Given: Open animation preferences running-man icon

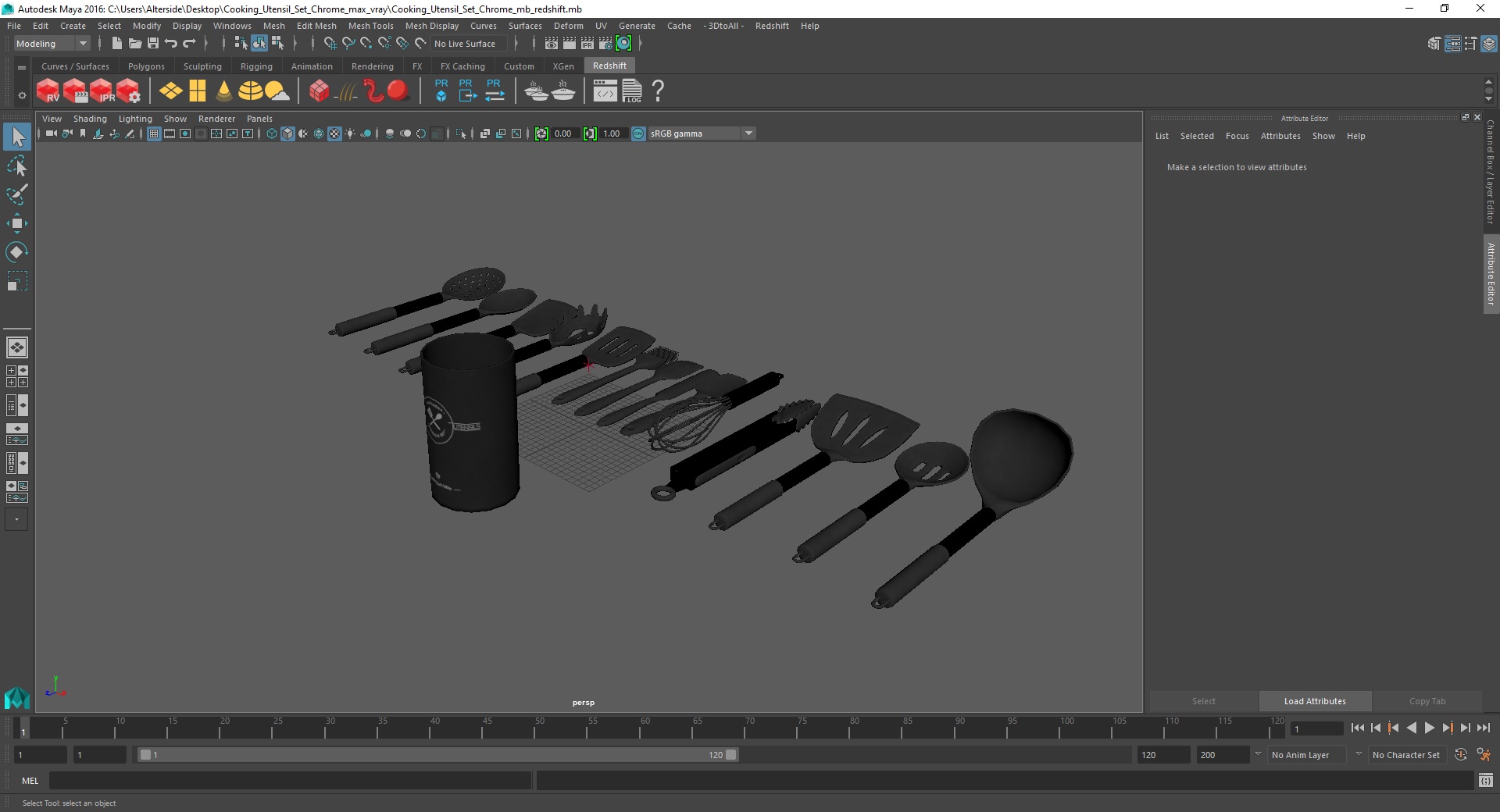Looking at the screenshot, I should 1484,755.
